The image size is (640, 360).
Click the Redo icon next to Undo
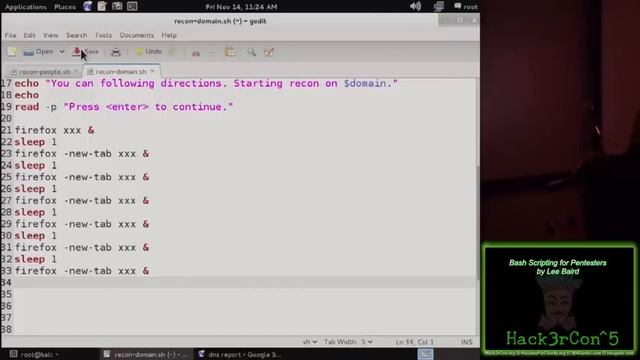pos(173,52)
